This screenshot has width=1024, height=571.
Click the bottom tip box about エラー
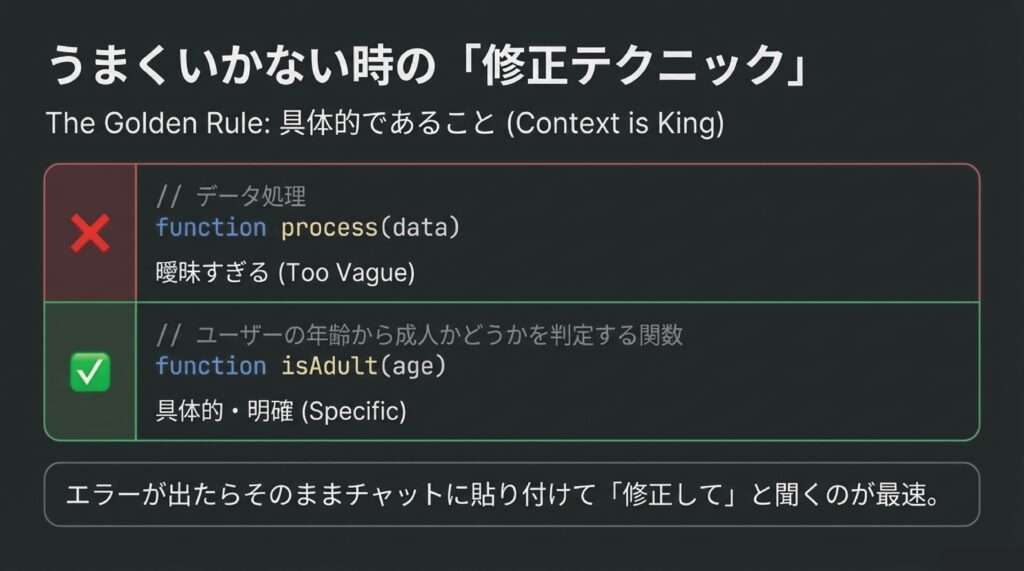coord(511,494)
